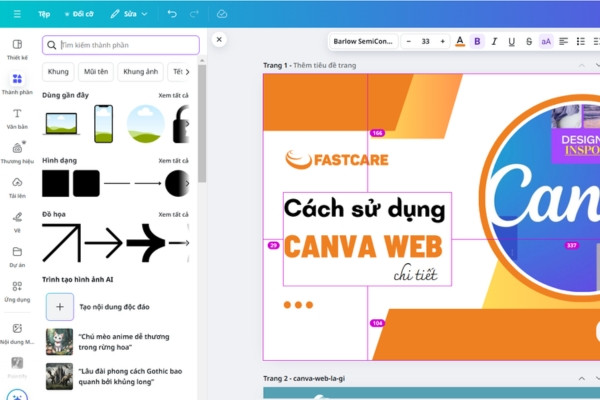
Task: Add the rounded square shape
Action: [x=86, y=183]
